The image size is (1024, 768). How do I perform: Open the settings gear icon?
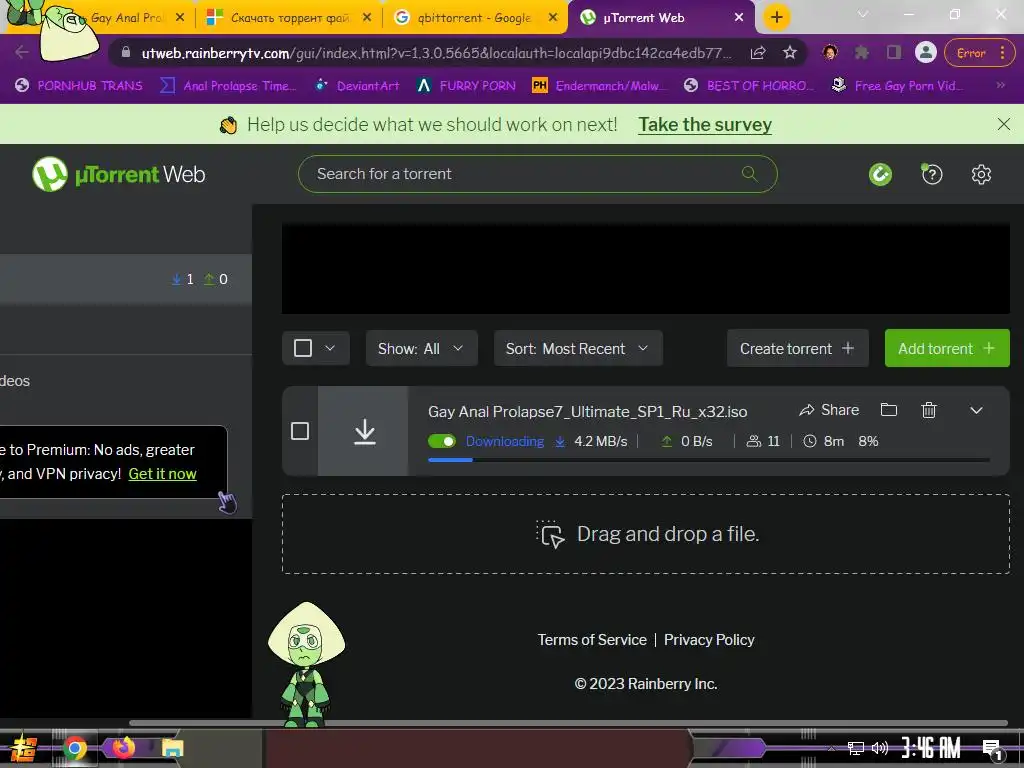click(x=981, y=174)
